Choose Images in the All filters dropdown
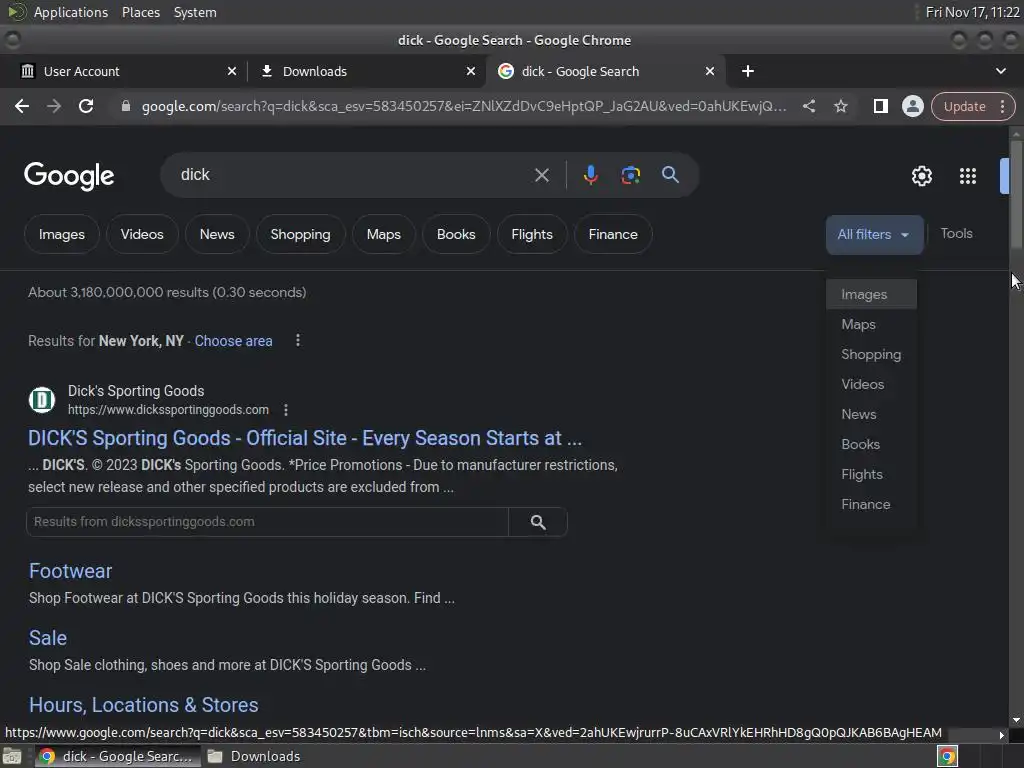This screenshot has height=768, width=1024. [x=871, y=295]
